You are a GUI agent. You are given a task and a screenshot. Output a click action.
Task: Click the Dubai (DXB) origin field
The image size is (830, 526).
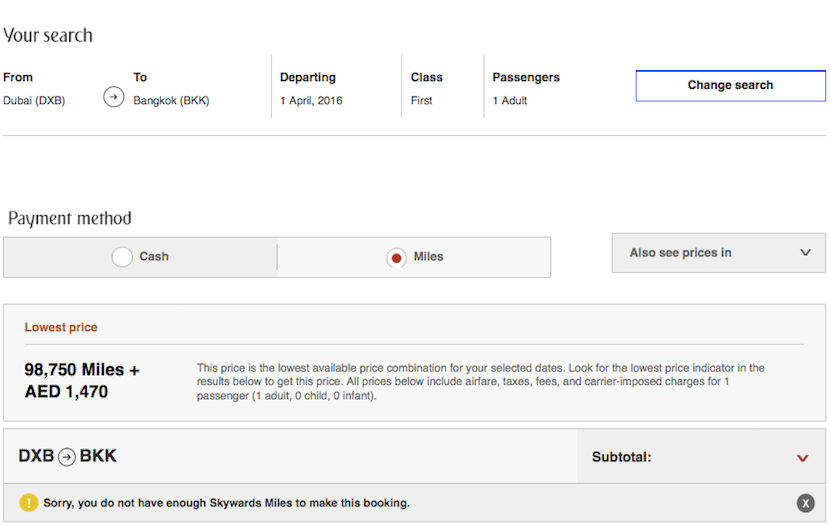[x=34, y=100]
